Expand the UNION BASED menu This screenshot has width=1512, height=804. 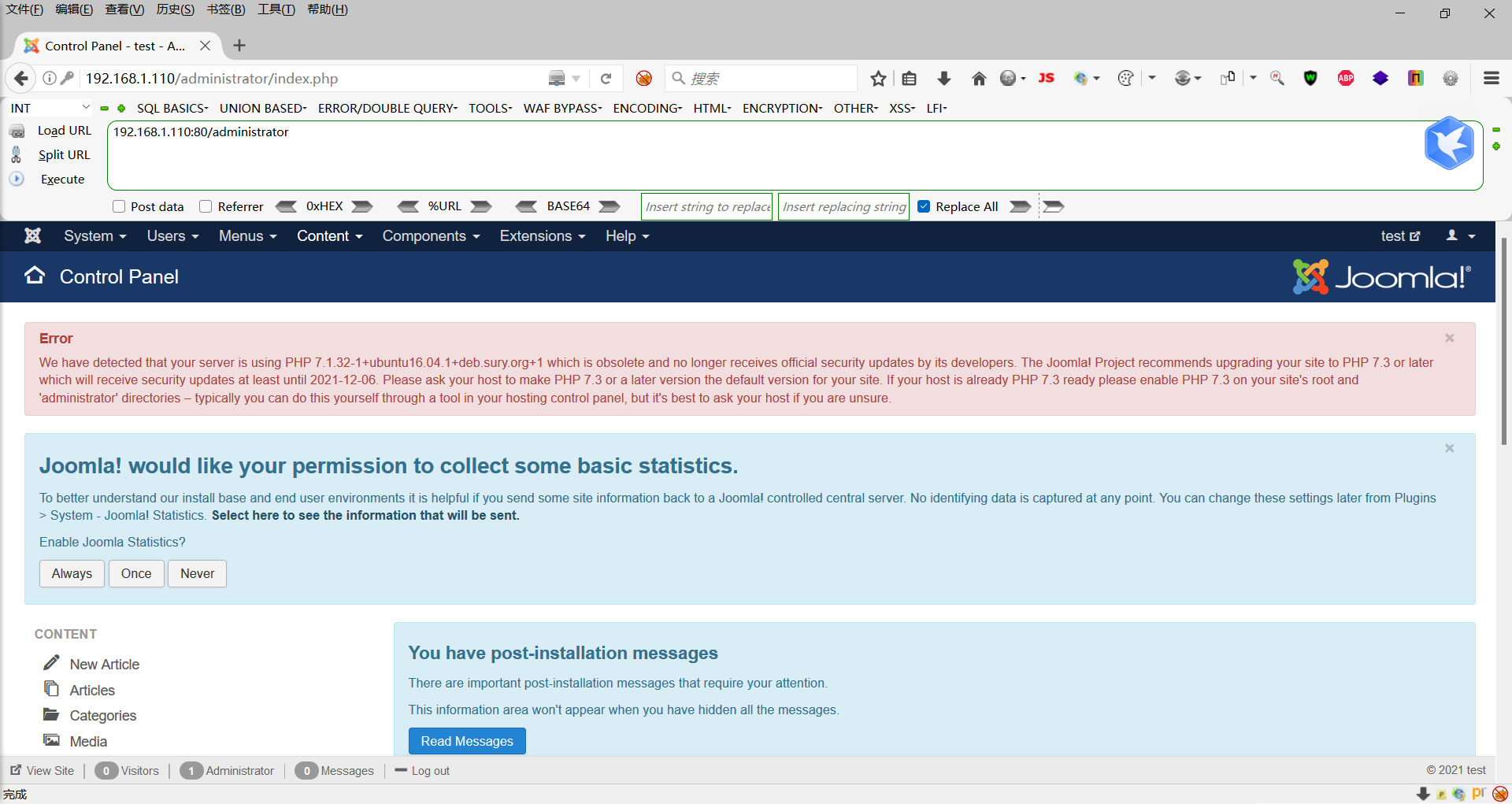[263, 108]
